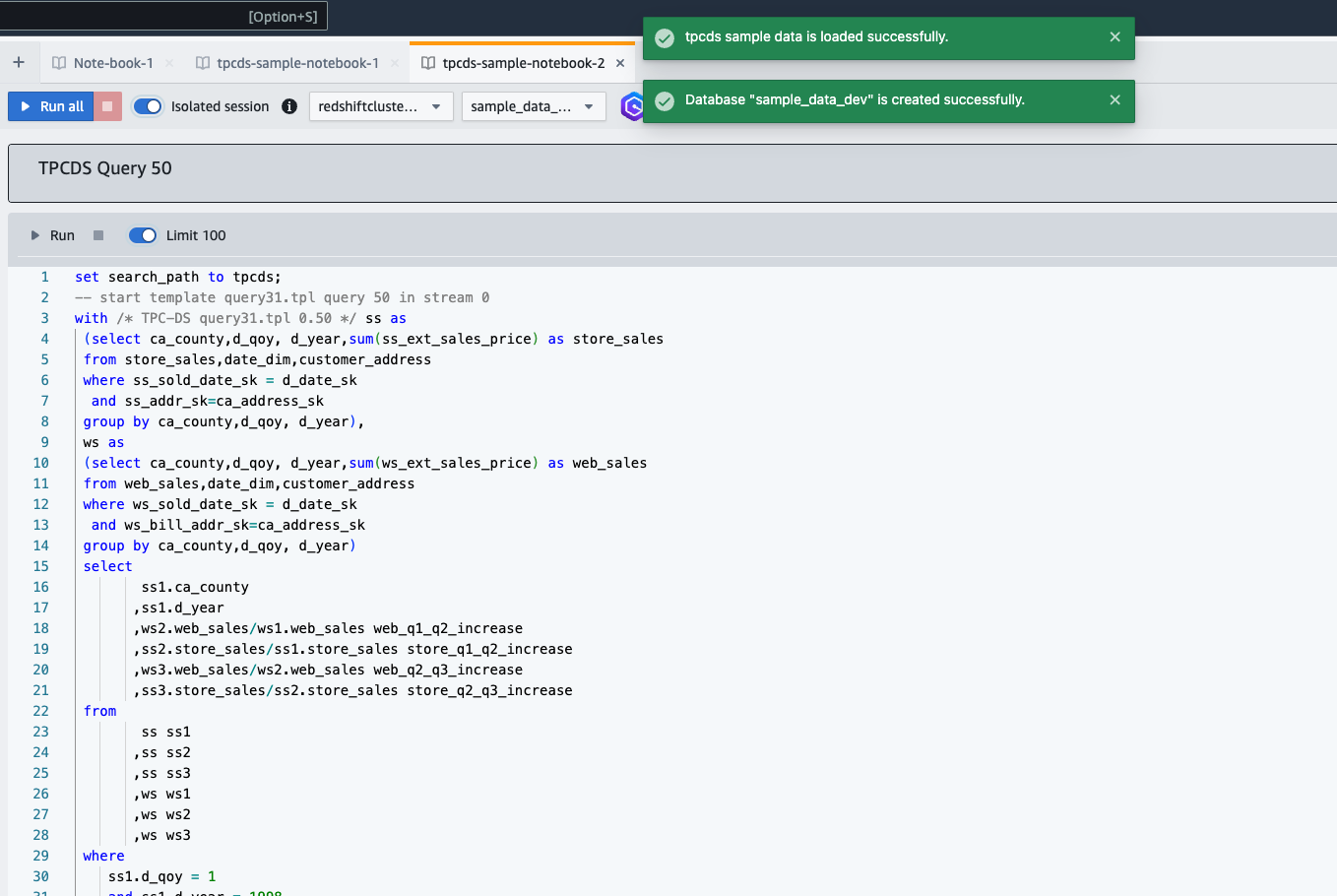This screenshot has width=1337, height=896.
Task: Dismiss the database created successfully notification
Action: pos(1114,100)
